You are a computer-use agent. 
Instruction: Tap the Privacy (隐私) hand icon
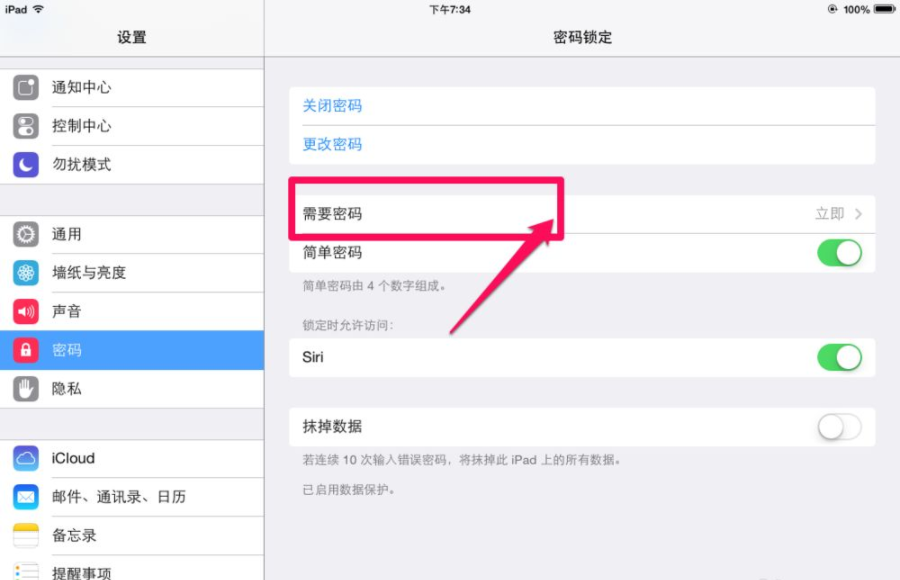click(x=26, y=389)
